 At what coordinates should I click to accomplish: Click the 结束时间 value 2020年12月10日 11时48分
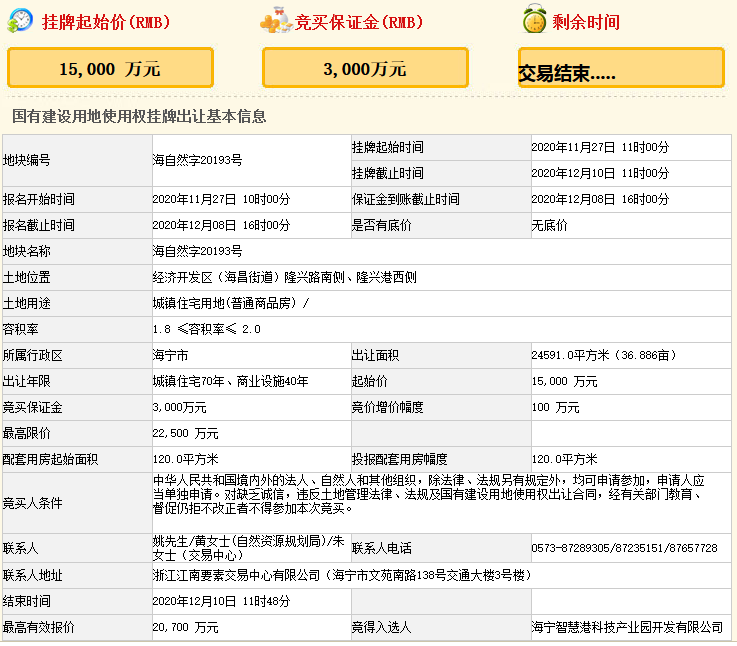click(221, 601)
